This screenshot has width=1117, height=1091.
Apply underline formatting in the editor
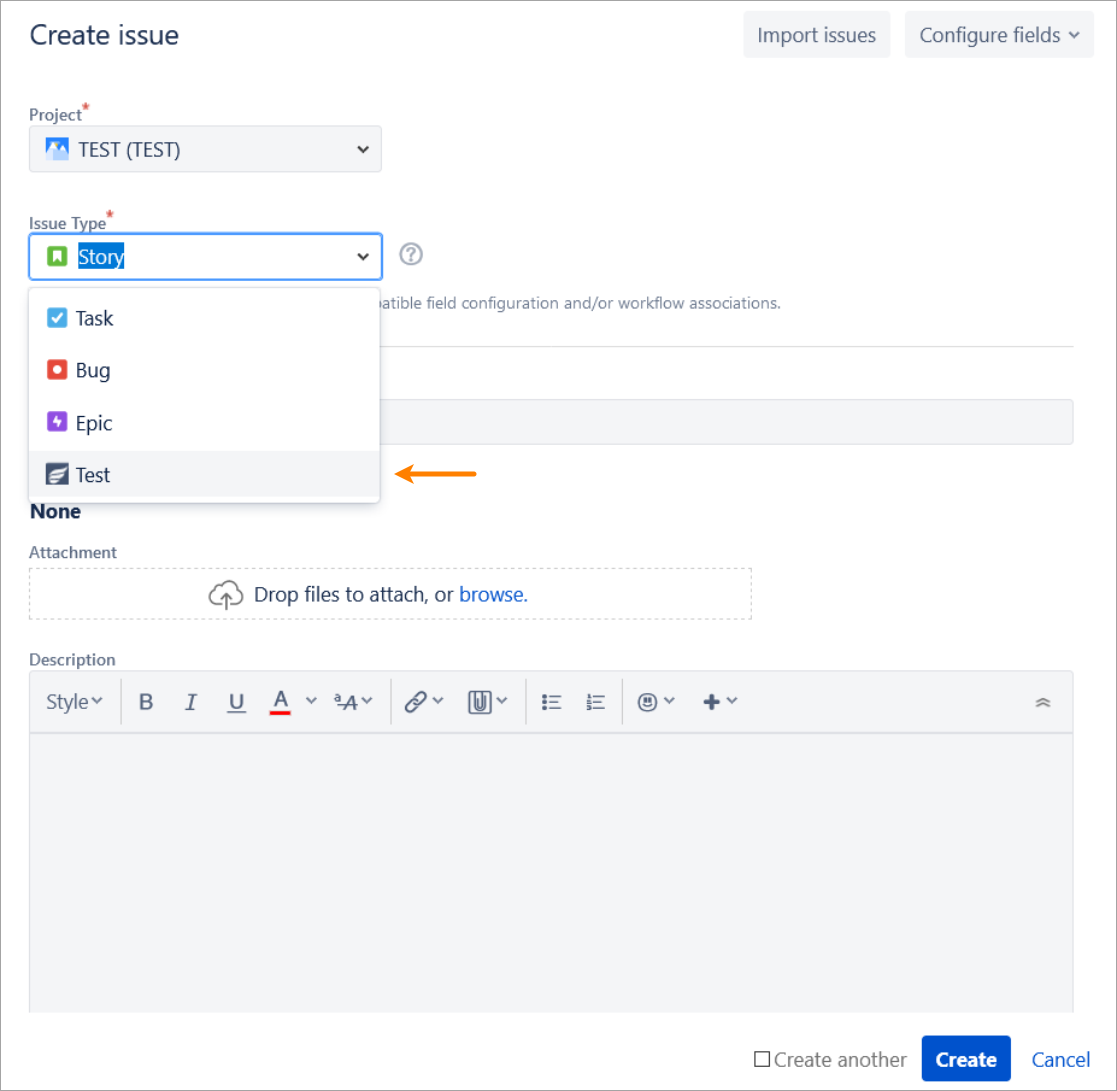[x=236, y=701]
